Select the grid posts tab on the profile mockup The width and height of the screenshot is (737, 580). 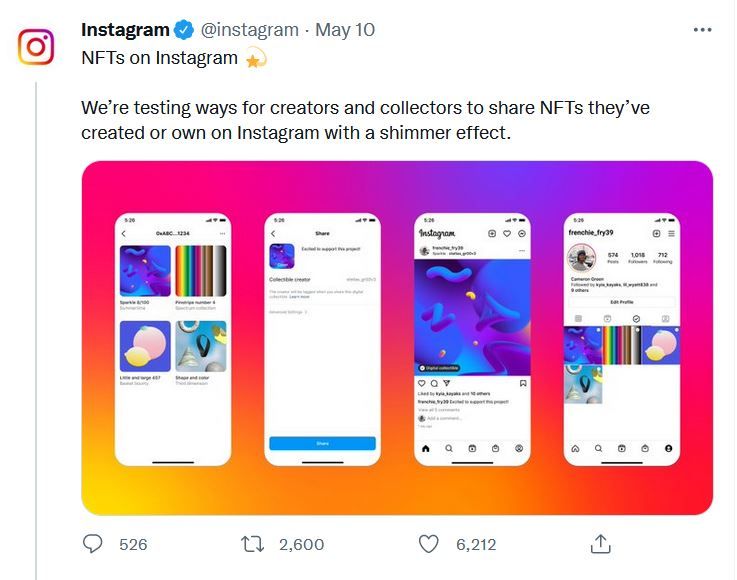point(577,319)
